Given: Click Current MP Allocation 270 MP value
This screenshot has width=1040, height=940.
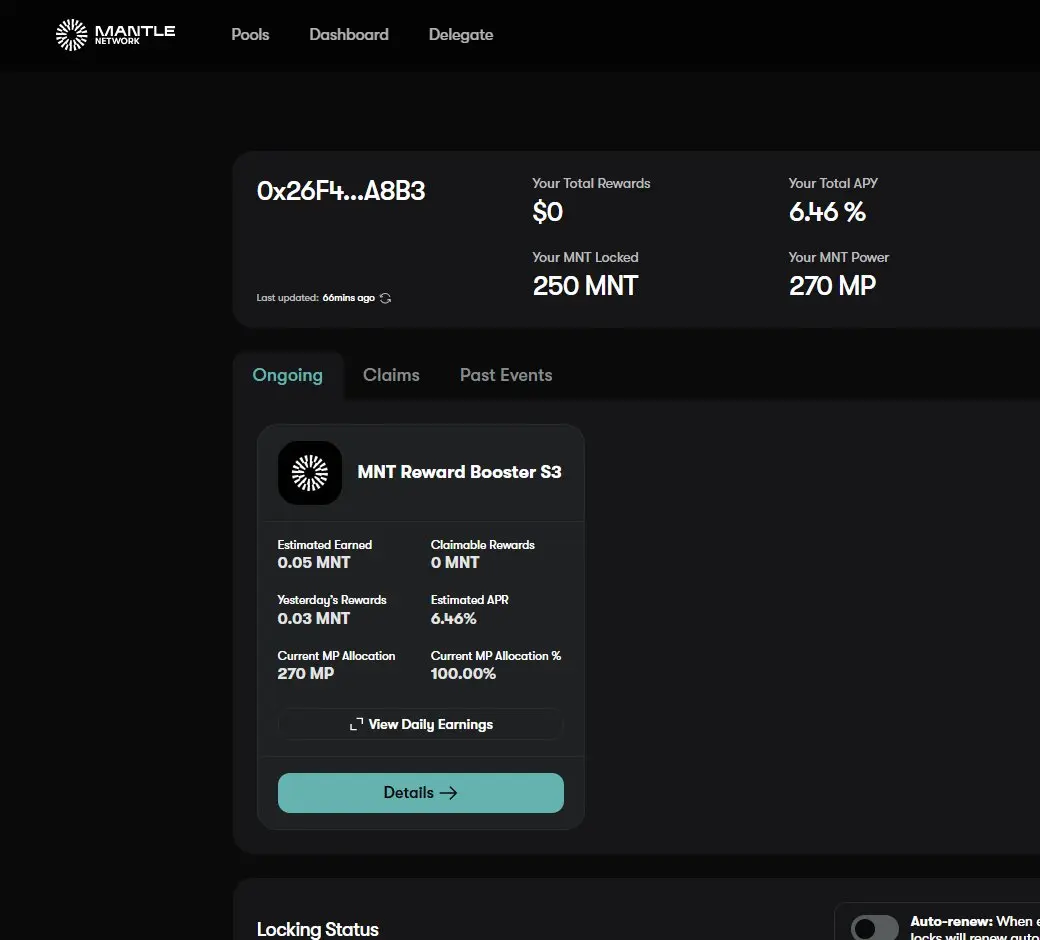Looking at the screenshot, I should point(306,673).
